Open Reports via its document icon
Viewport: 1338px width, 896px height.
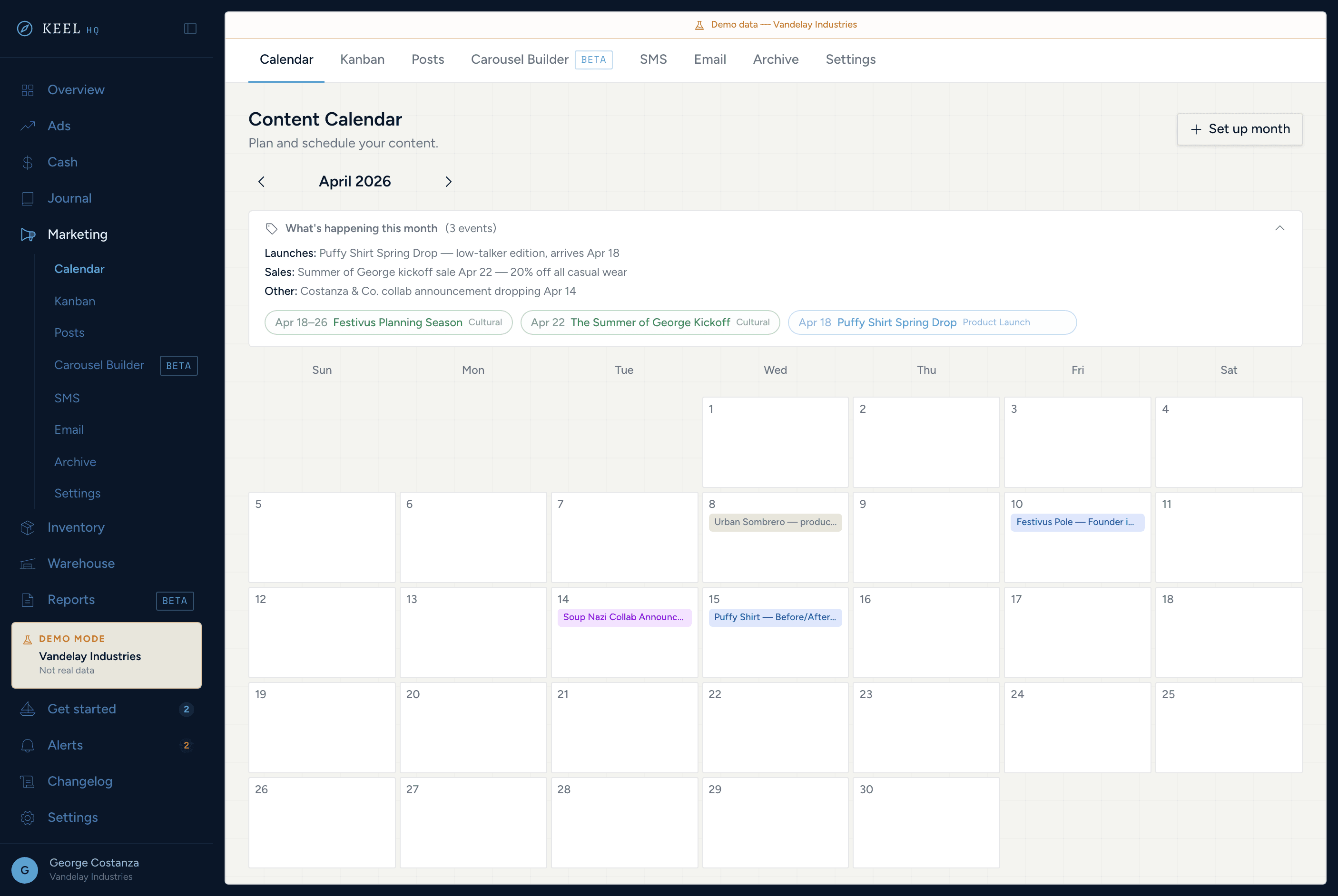pyautogui.click(x=28, y=600)
